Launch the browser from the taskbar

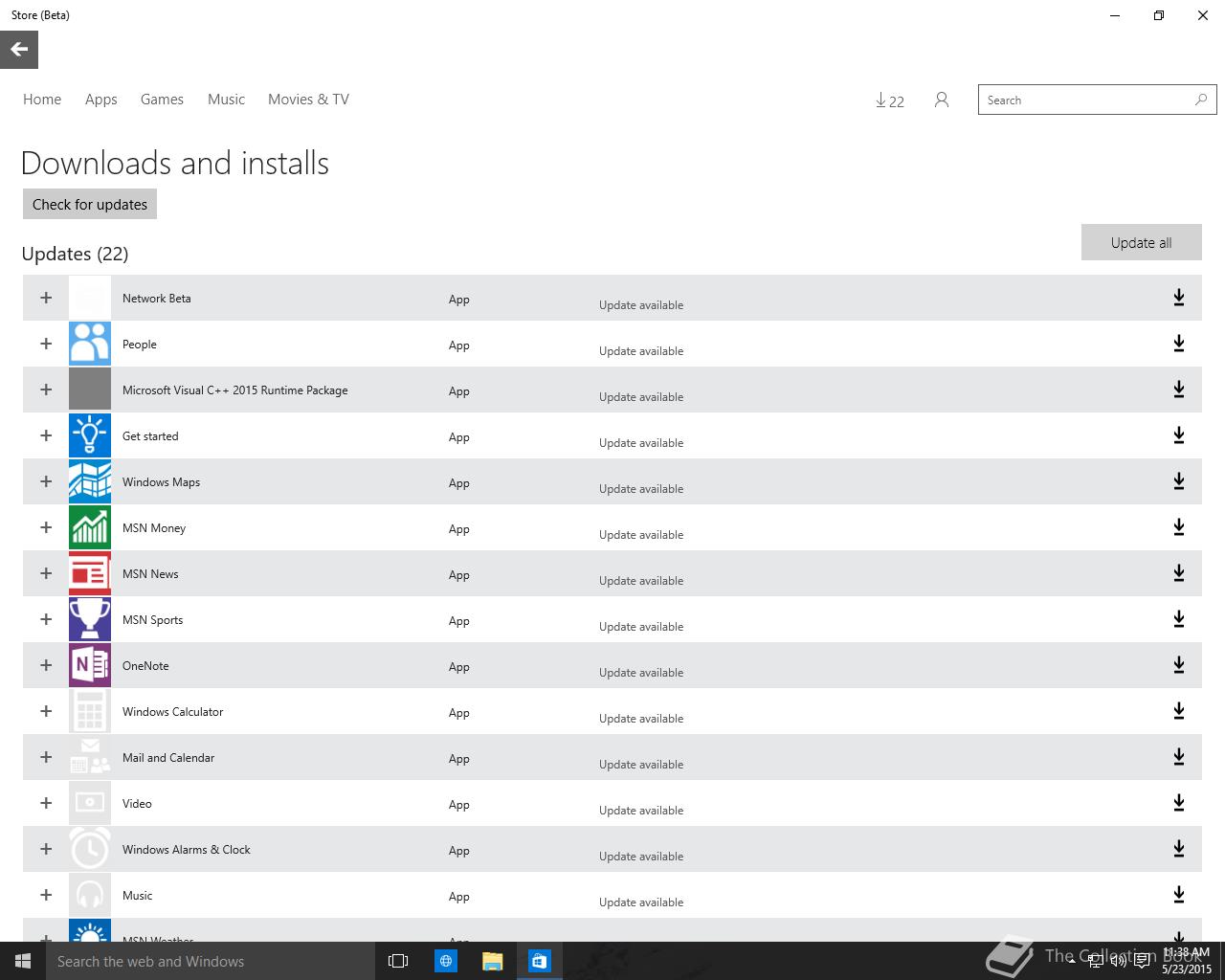(446, 961)
